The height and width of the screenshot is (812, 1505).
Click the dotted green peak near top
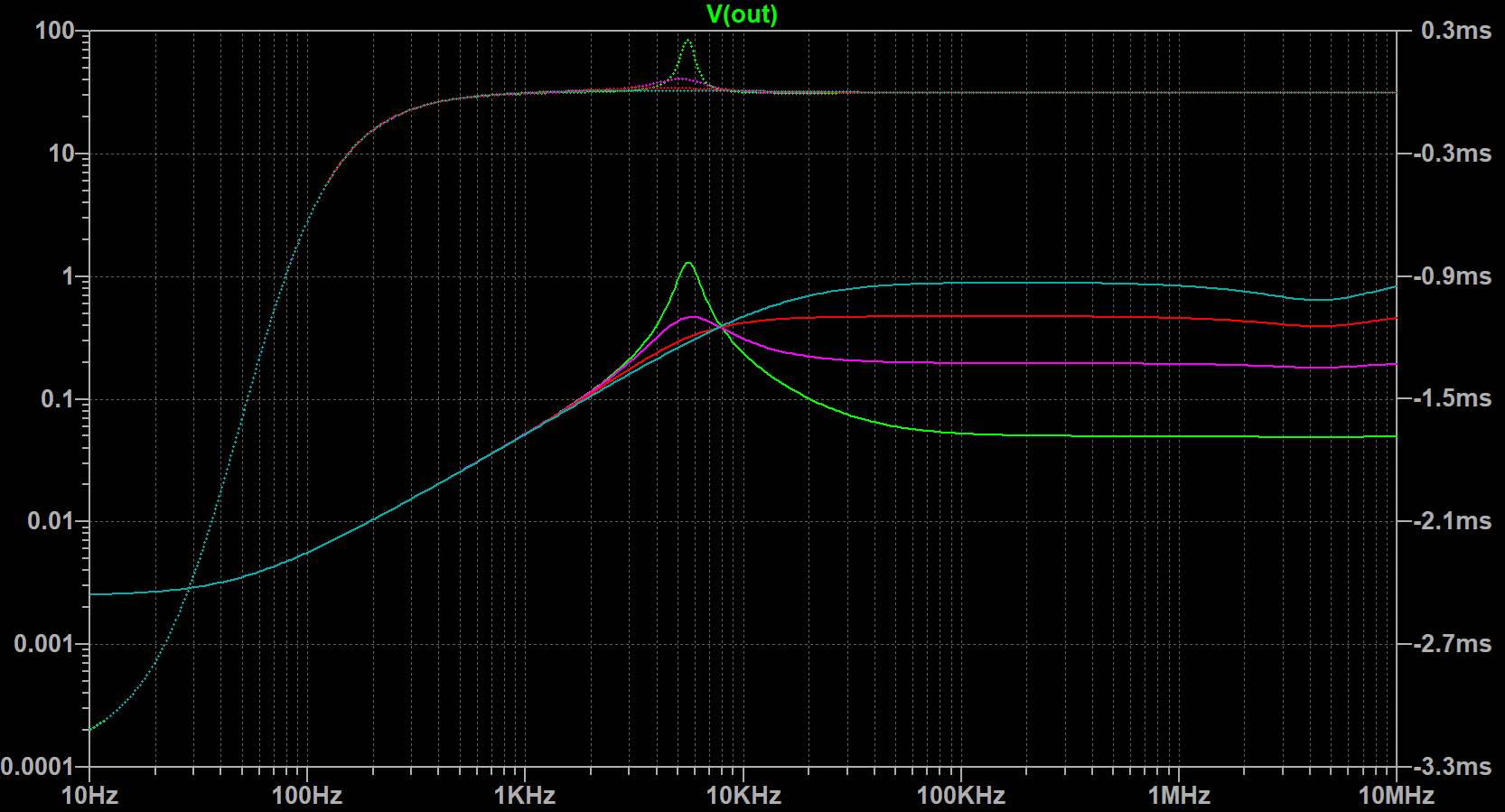pos(687,42)
